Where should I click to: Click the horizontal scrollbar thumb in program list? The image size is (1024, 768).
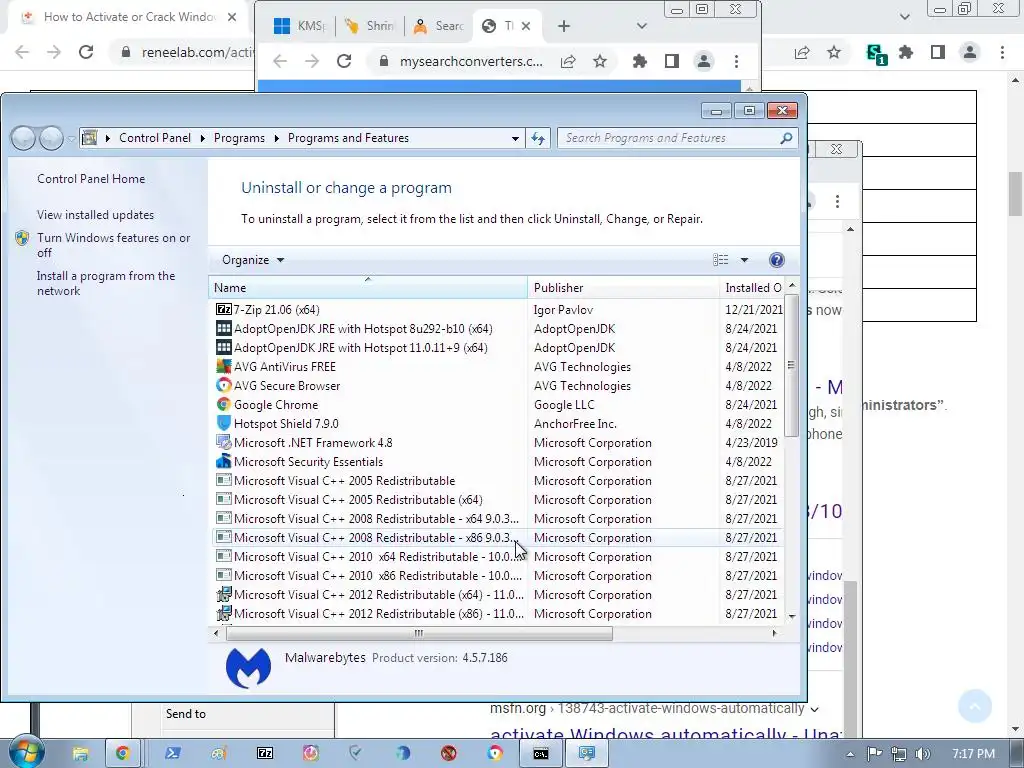pyautogui.click(x=419, y=633)
